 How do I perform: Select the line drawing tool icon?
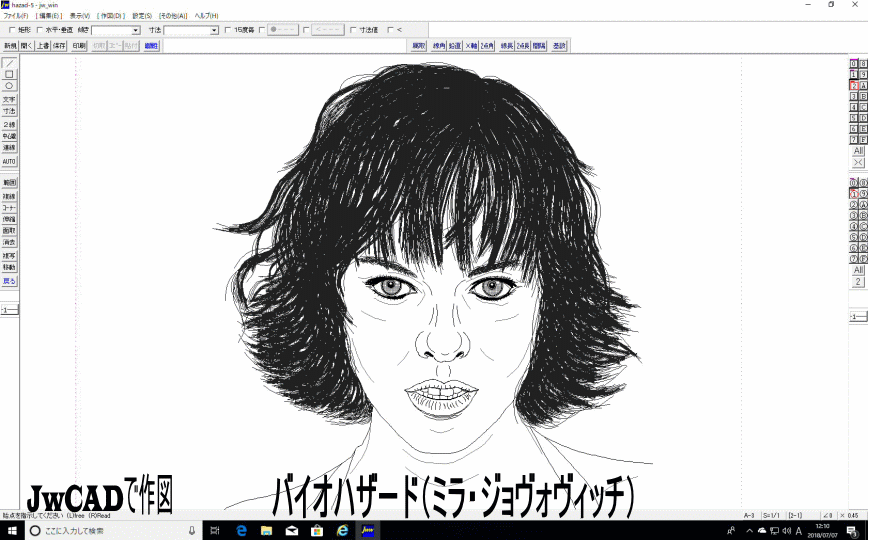(x=9, y=63)
